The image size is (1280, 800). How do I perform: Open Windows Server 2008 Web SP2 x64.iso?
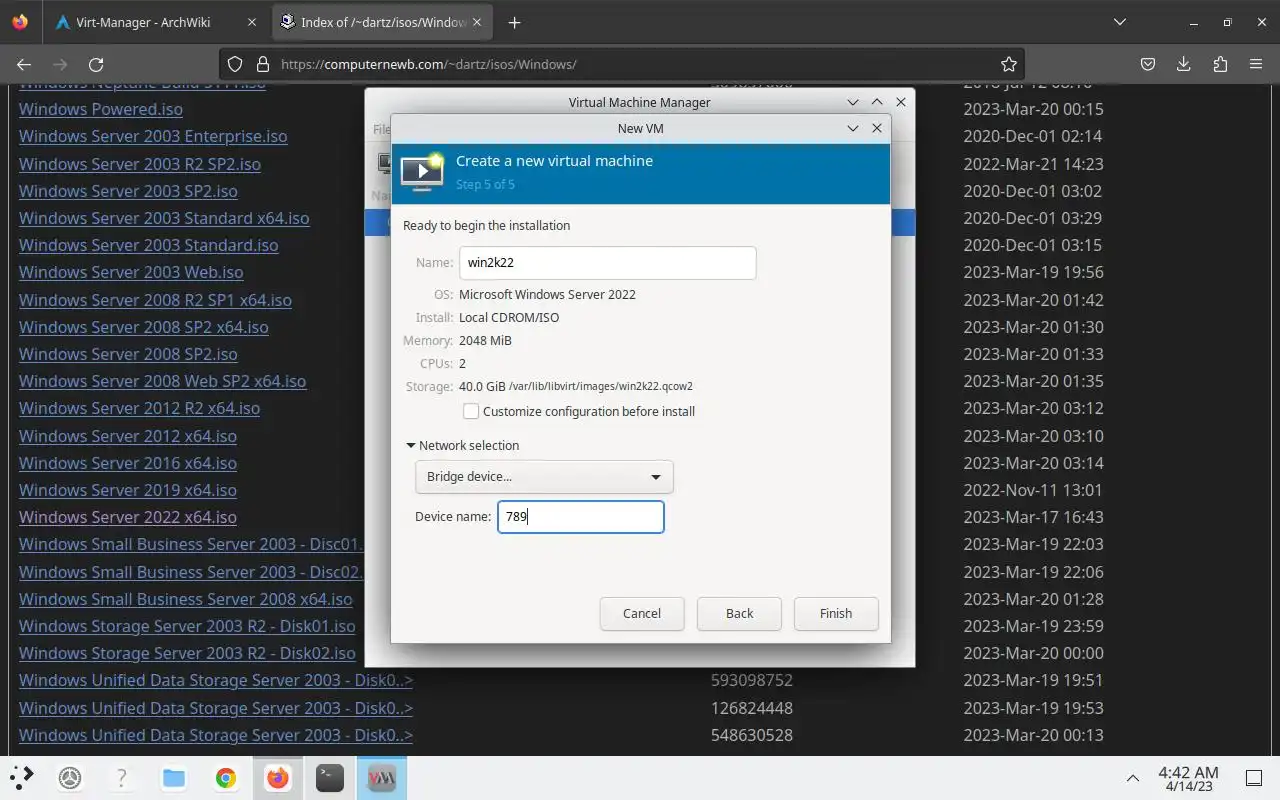[x=162, y=381]
